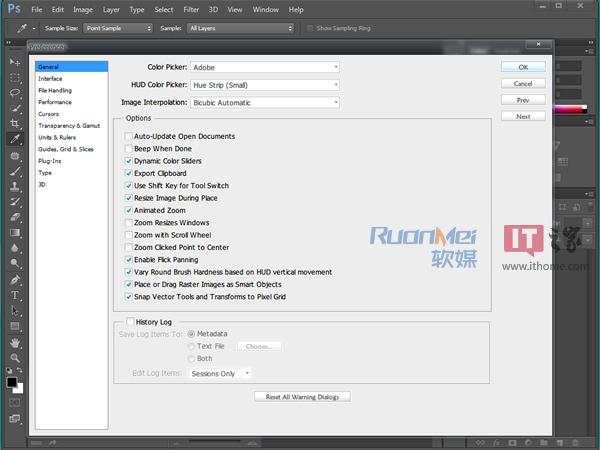Select the Rectangle shape tool

coord(15,326)
